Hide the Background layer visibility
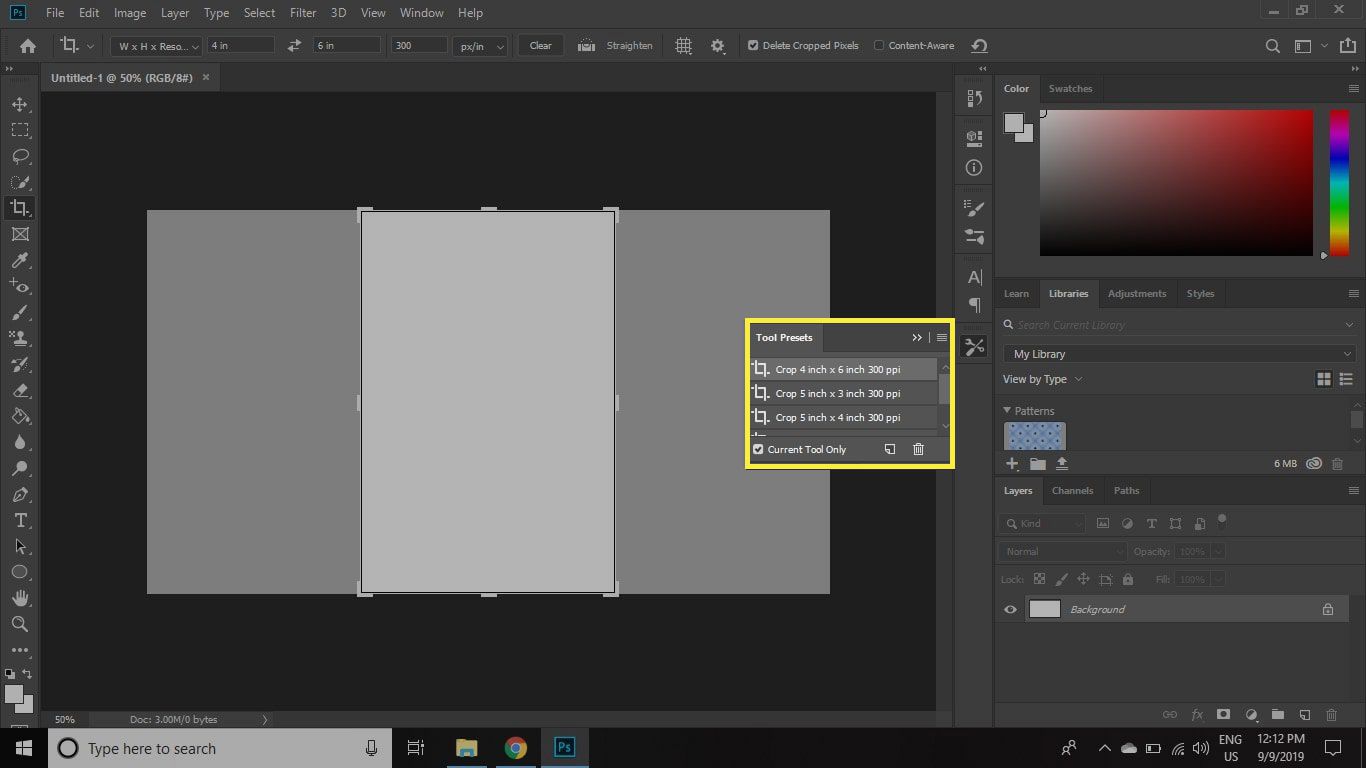Viewport: 1366px width, 768px height. pos(1010,609)
